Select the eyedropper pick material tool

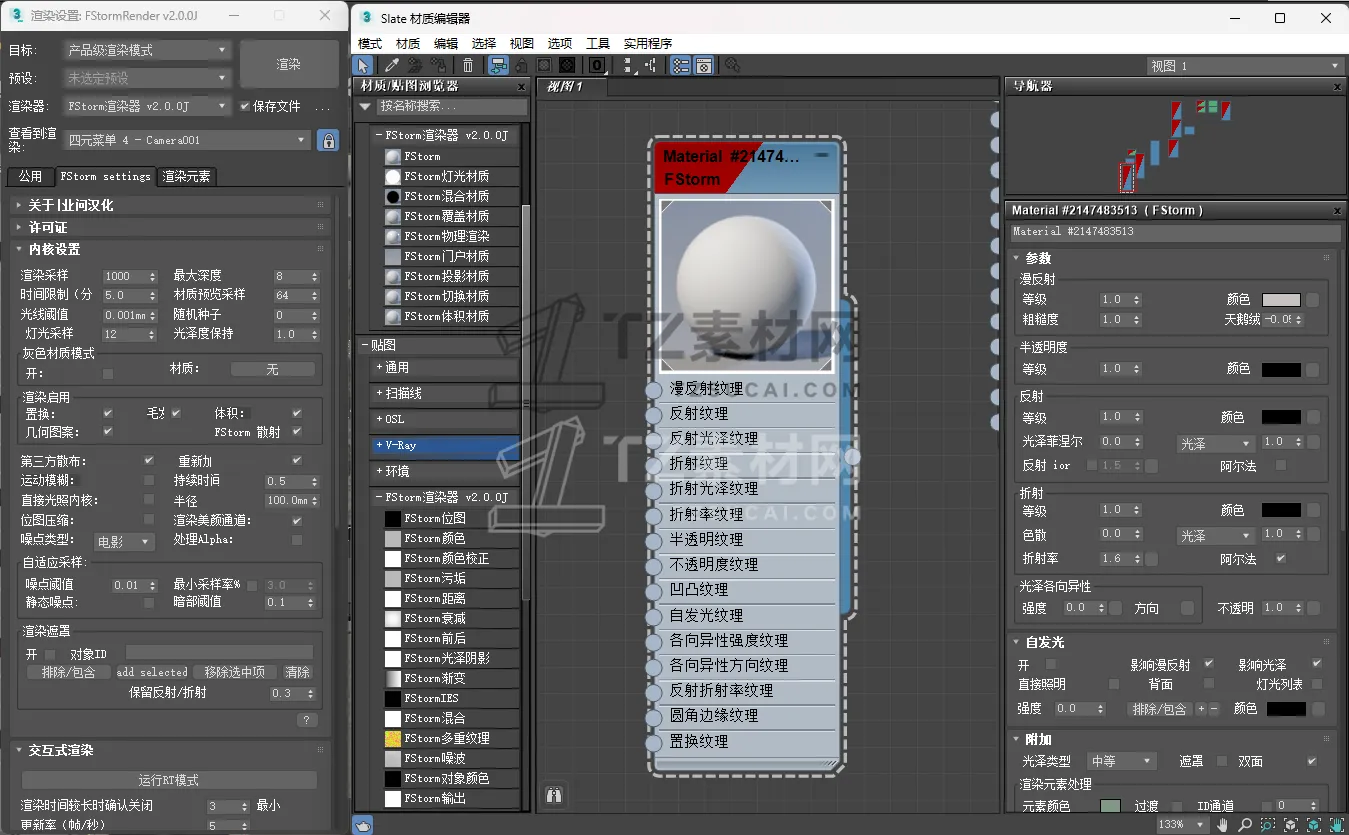pos(392,65)
